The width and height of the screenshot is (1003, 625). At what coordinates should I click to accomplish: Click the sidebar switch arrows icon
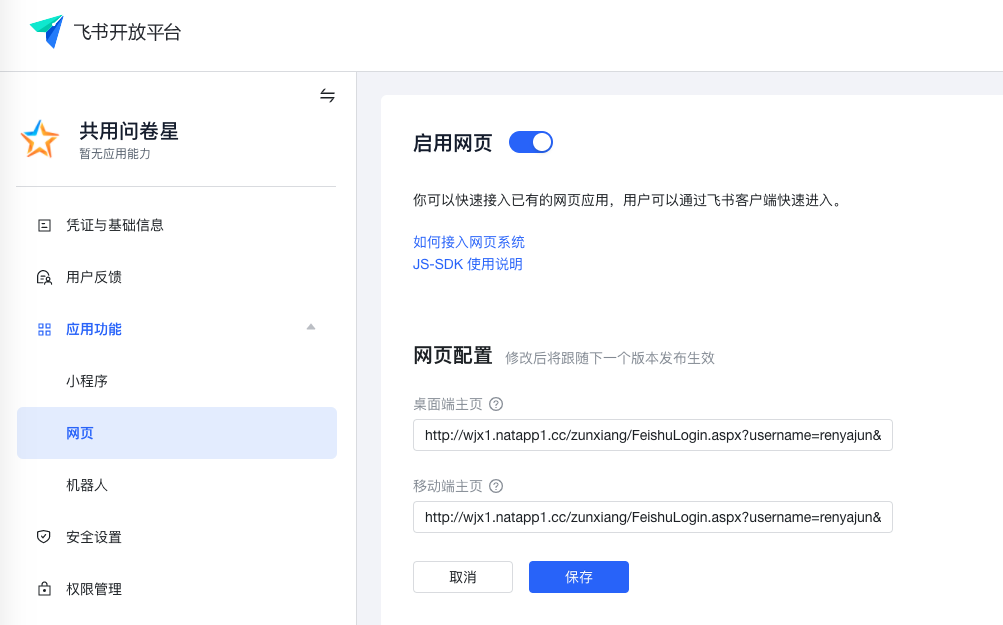pyautogui.click(x=328, y=95)
